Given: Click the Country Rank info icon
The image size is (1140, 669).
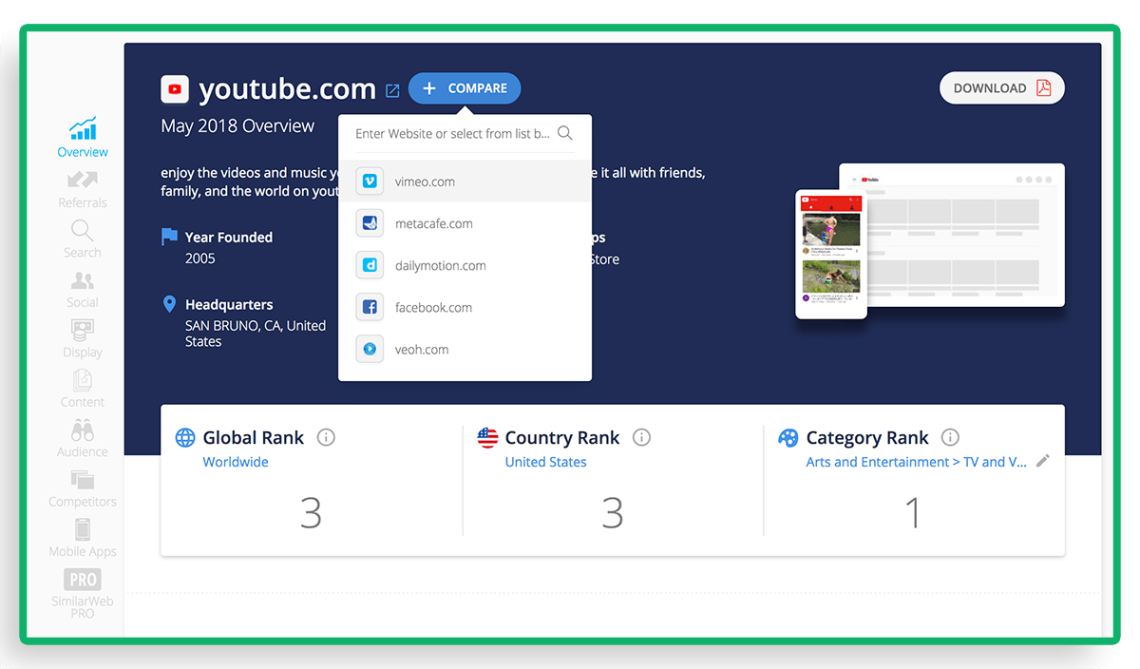Looking at the screenshot, I should (x=641, y=437).
